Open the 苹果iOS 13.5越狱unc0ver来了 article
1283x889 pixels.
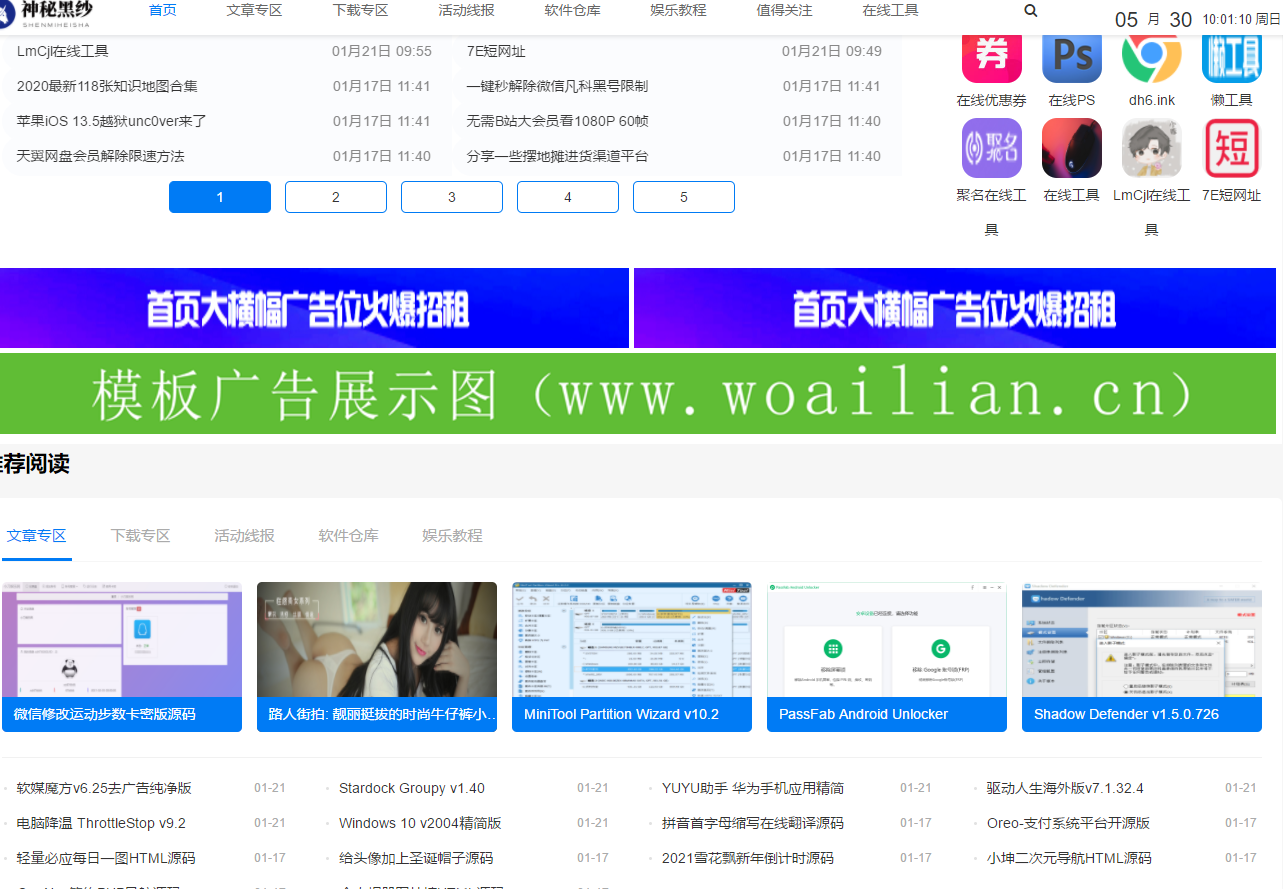pos(112,121)
